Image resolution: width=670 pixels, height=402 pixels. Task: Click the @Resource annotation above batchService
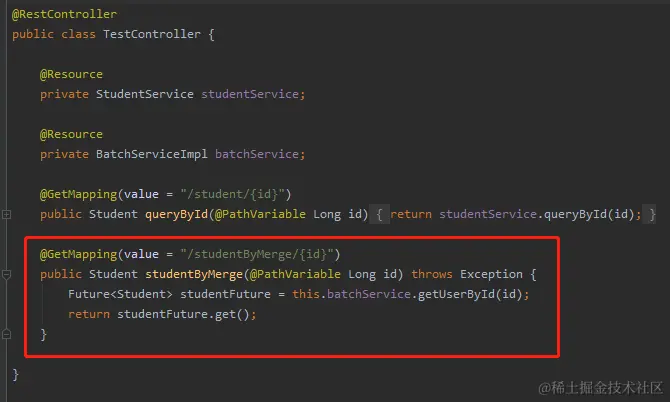pos(71,134)
